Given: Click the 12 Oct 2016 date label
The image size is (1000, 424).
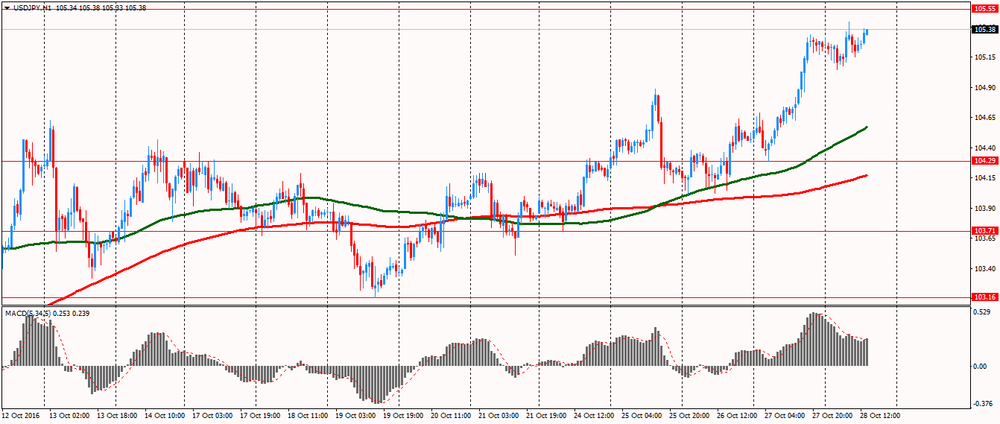Looking at the screenshot, I should [21, 414].
